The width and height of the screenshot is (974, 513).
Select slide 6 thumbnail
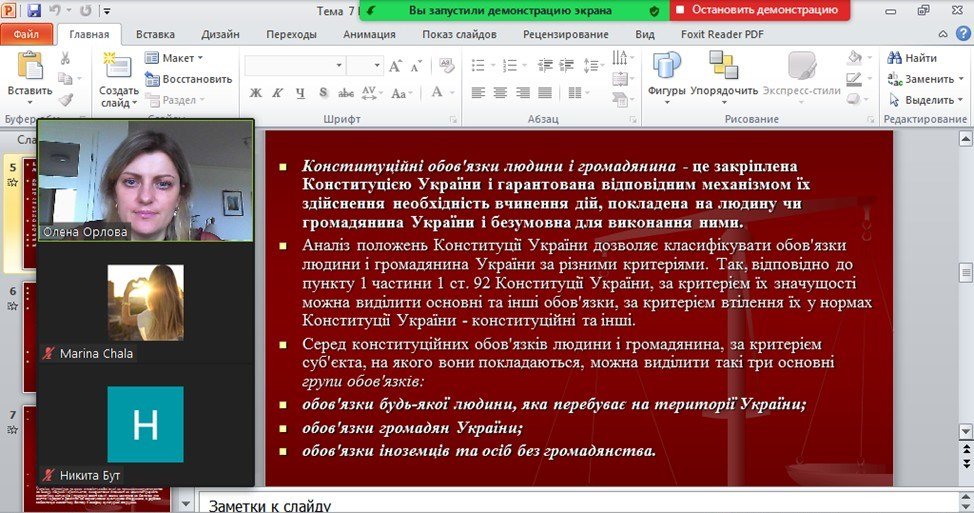[30, 336]
